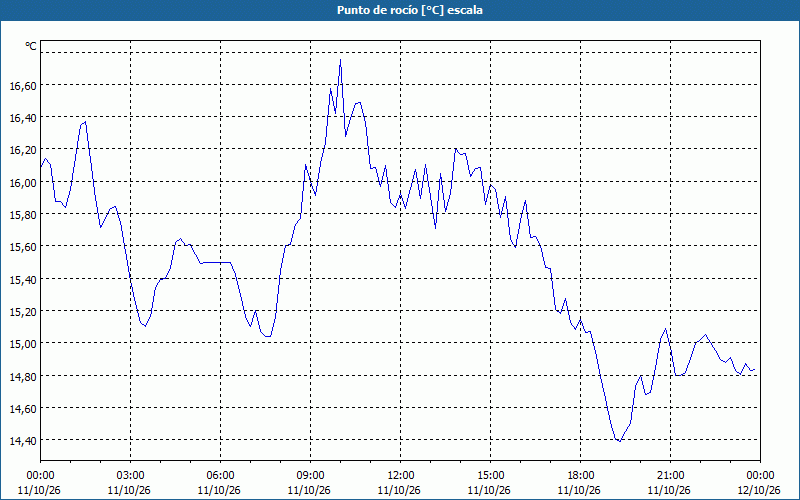Viewport: 800px width, 500px height.
Task: Click the '06:00' time axis label
Action: coord(220,476)
